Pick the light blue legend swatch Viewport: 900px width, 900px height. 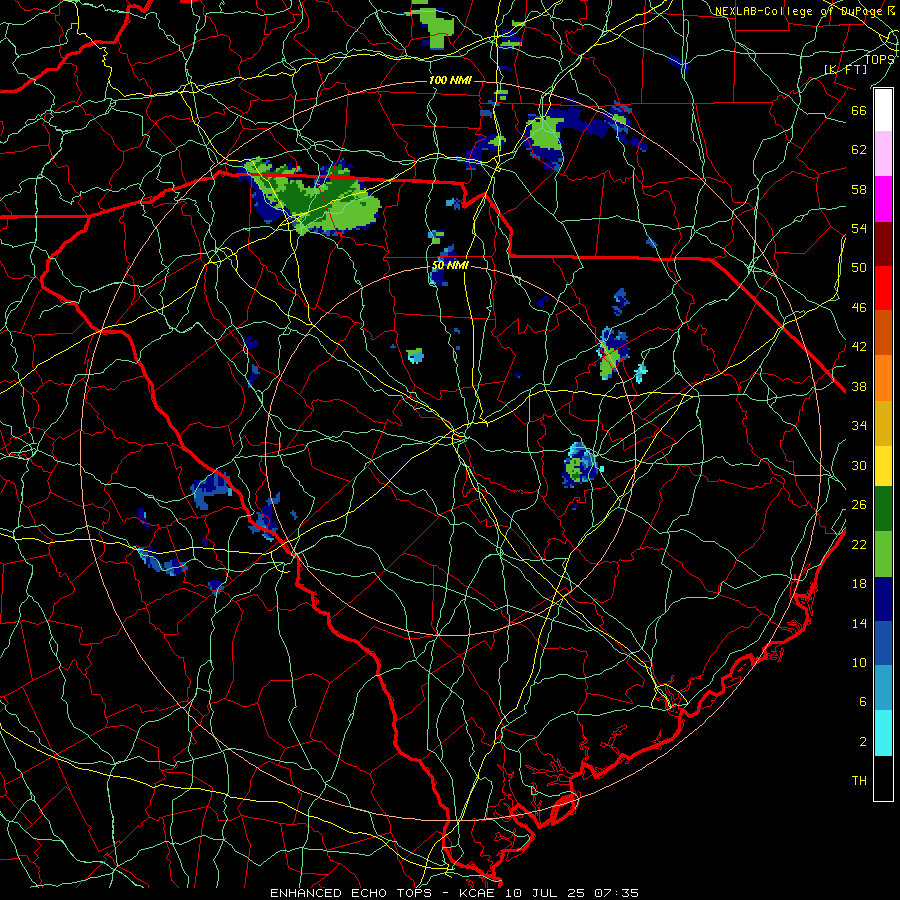883,687
